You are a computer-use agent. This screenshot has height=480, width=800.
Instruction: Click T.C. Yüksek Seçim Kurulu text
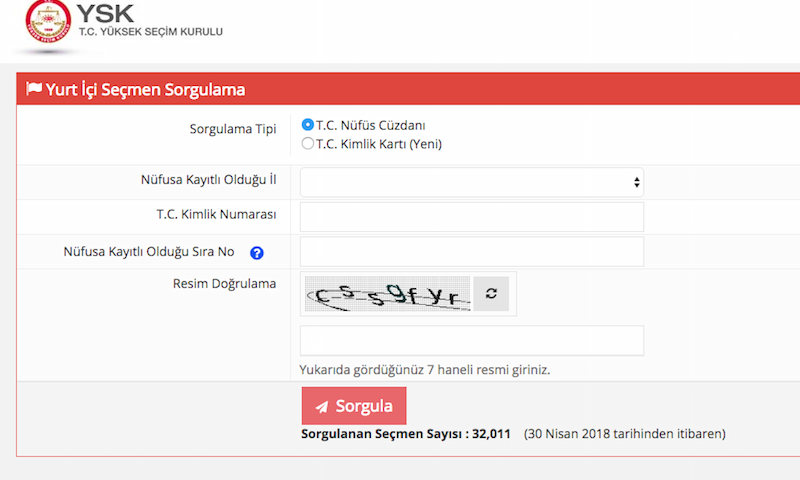pos(151,32)
